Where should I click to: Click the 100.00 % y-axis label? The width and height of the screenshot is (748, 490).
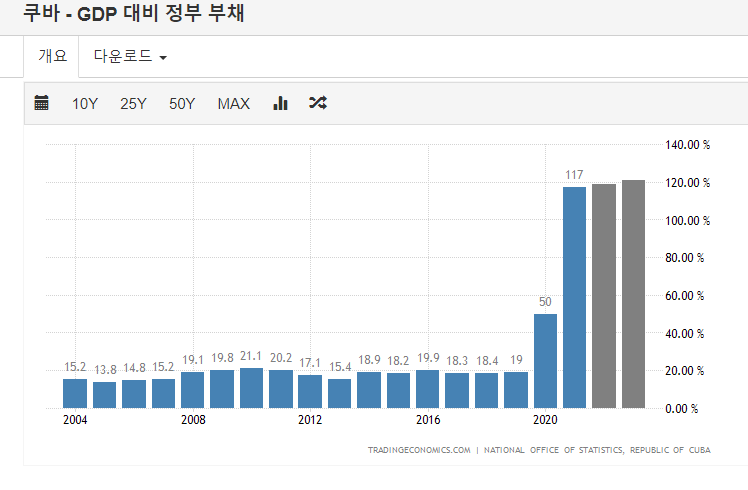pos(687,220)
